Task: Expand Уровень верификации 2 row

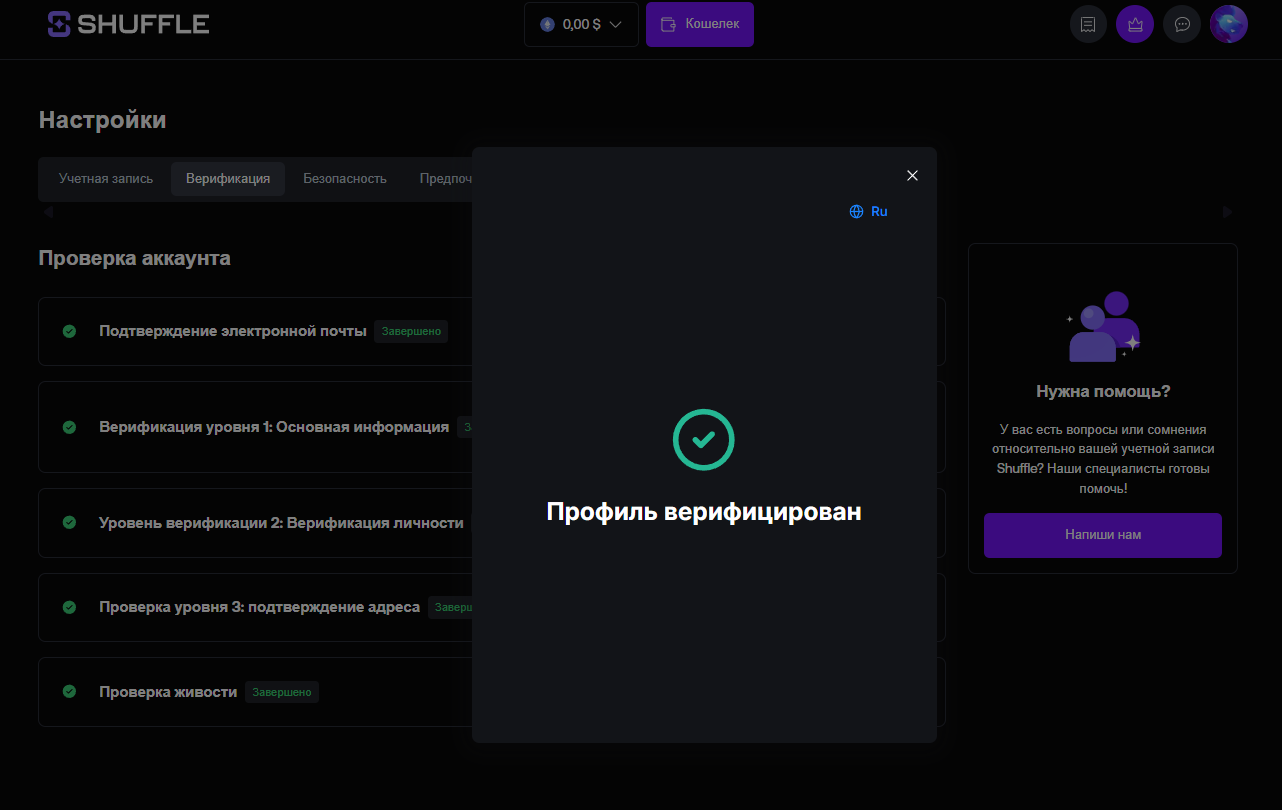Action: pos(281,523)
